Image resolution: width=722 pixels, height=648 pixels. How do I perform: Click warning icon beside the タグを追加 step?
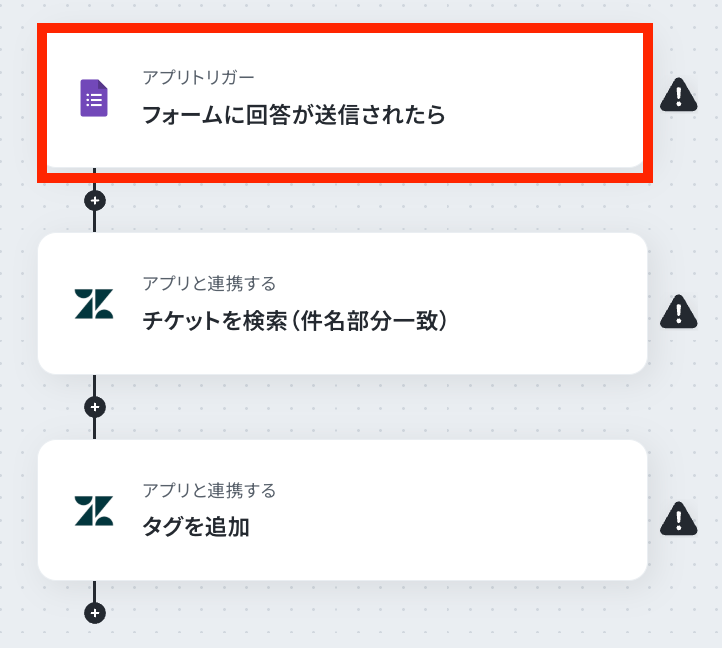679,517
